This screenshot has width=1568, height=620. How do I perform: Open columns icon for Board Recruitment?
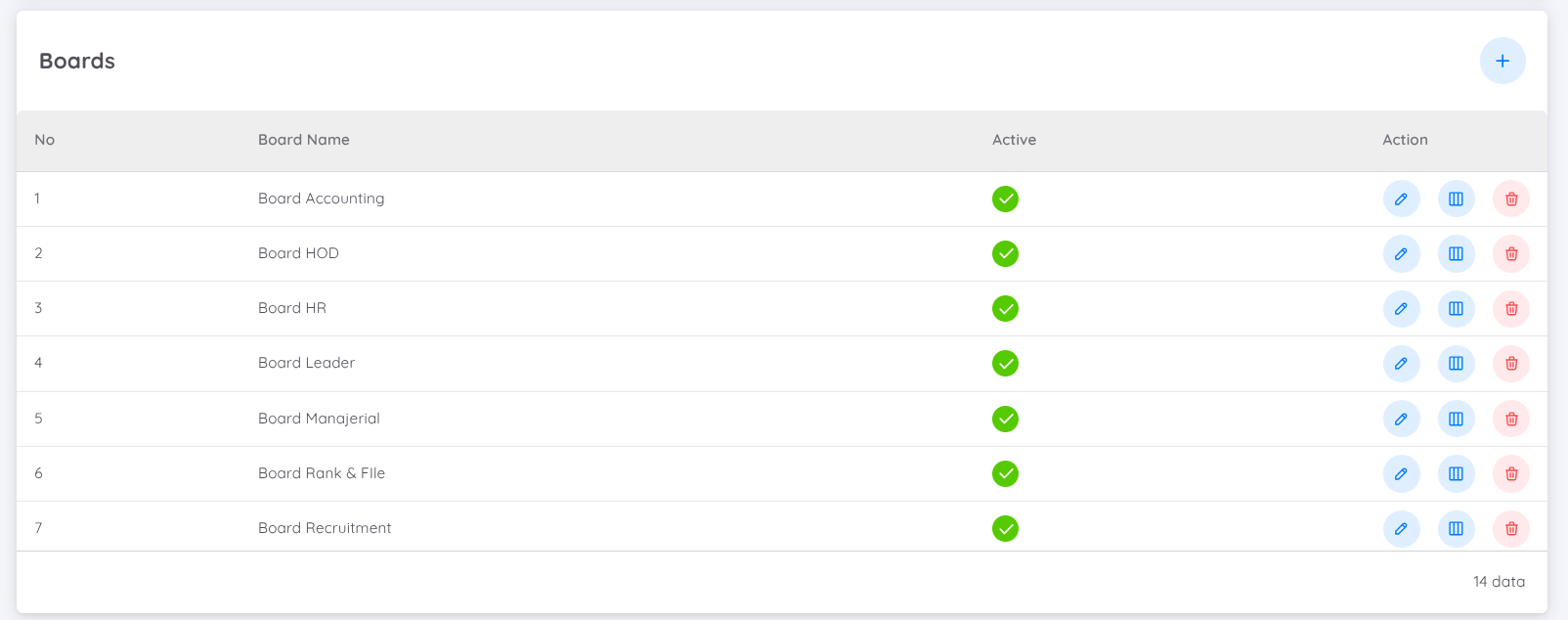coord(1456,529)
